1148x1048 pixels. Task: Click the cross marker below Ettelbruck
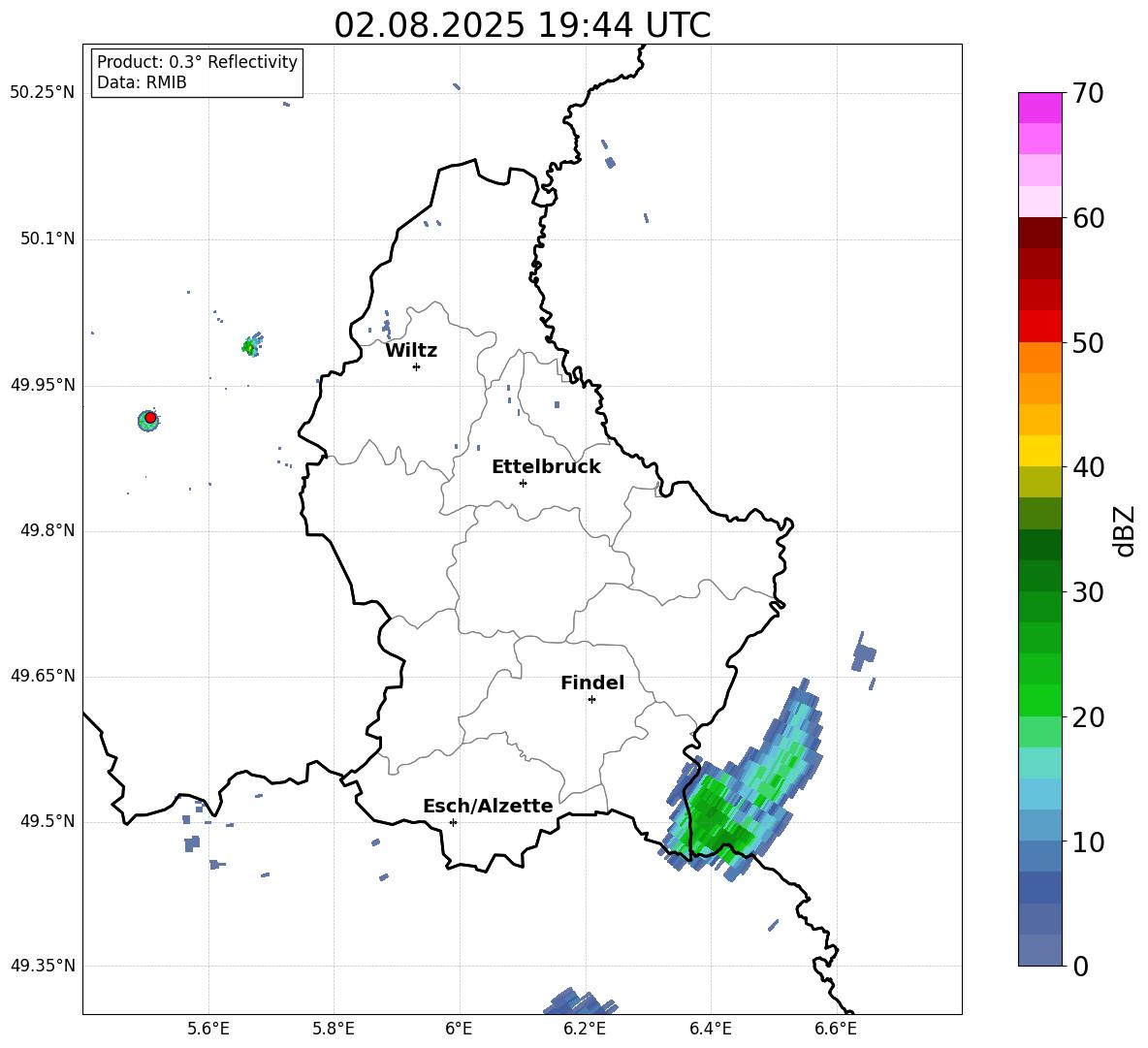[523, 483]
